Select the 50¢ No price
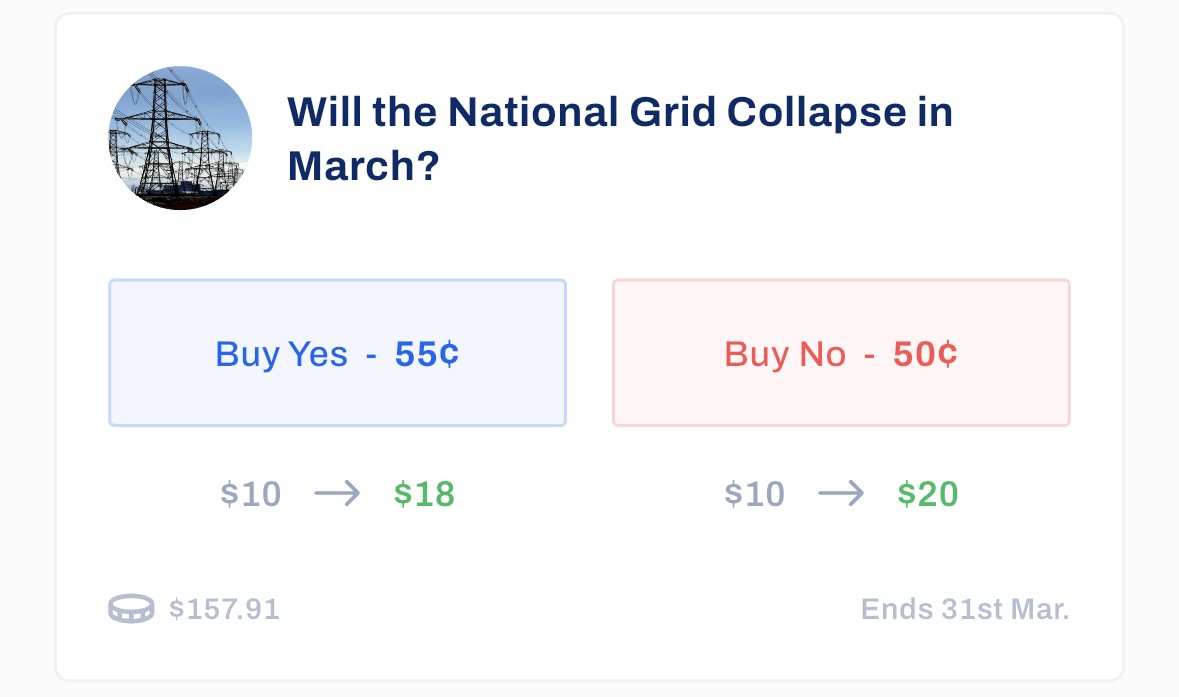This screenshot has width=1179, height=697. (925, 354)
